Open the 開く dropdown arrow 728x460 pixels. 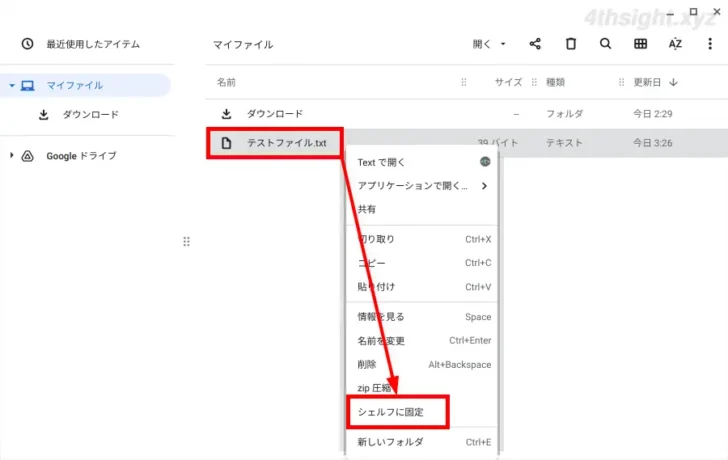(x=503, y=44)
